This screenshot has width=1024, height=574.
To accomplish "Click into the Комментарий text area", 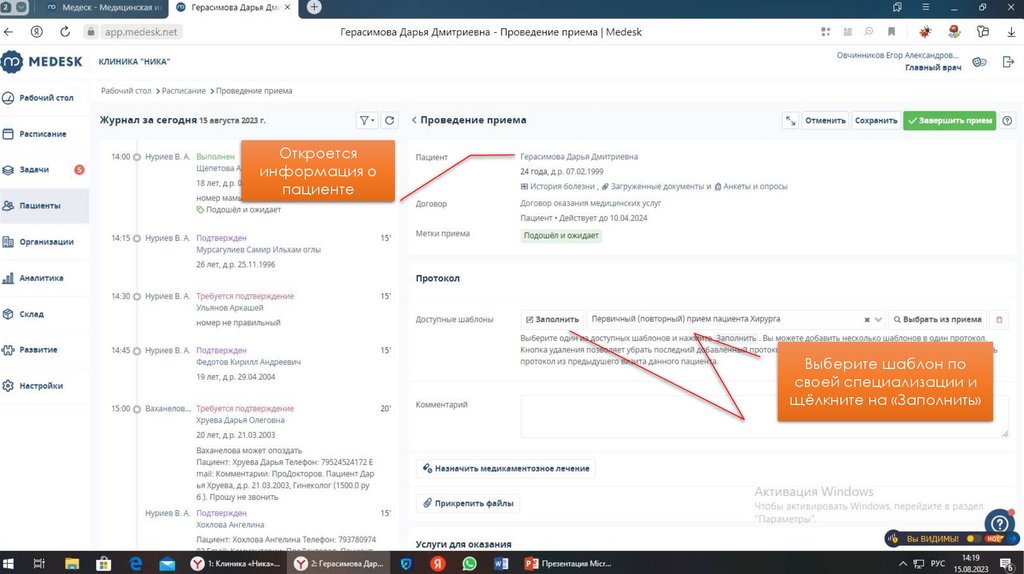I will (x=765, y=416).
